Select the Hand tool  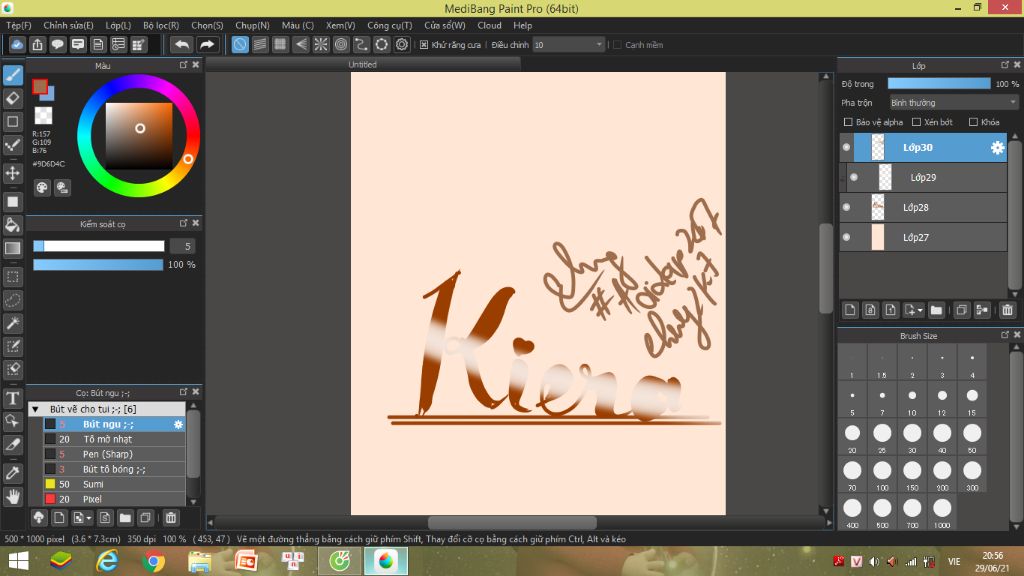(x=13, y=496)
